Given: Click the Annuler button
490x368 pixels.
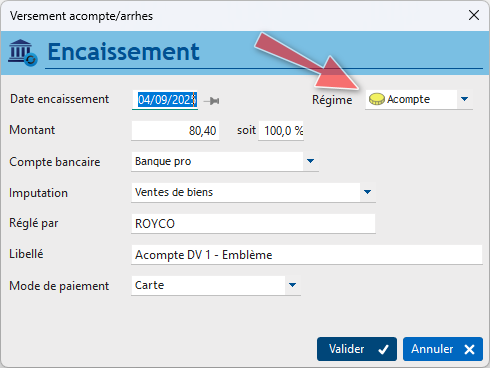Looking at the screenshot, I should (x=443, y=349).
